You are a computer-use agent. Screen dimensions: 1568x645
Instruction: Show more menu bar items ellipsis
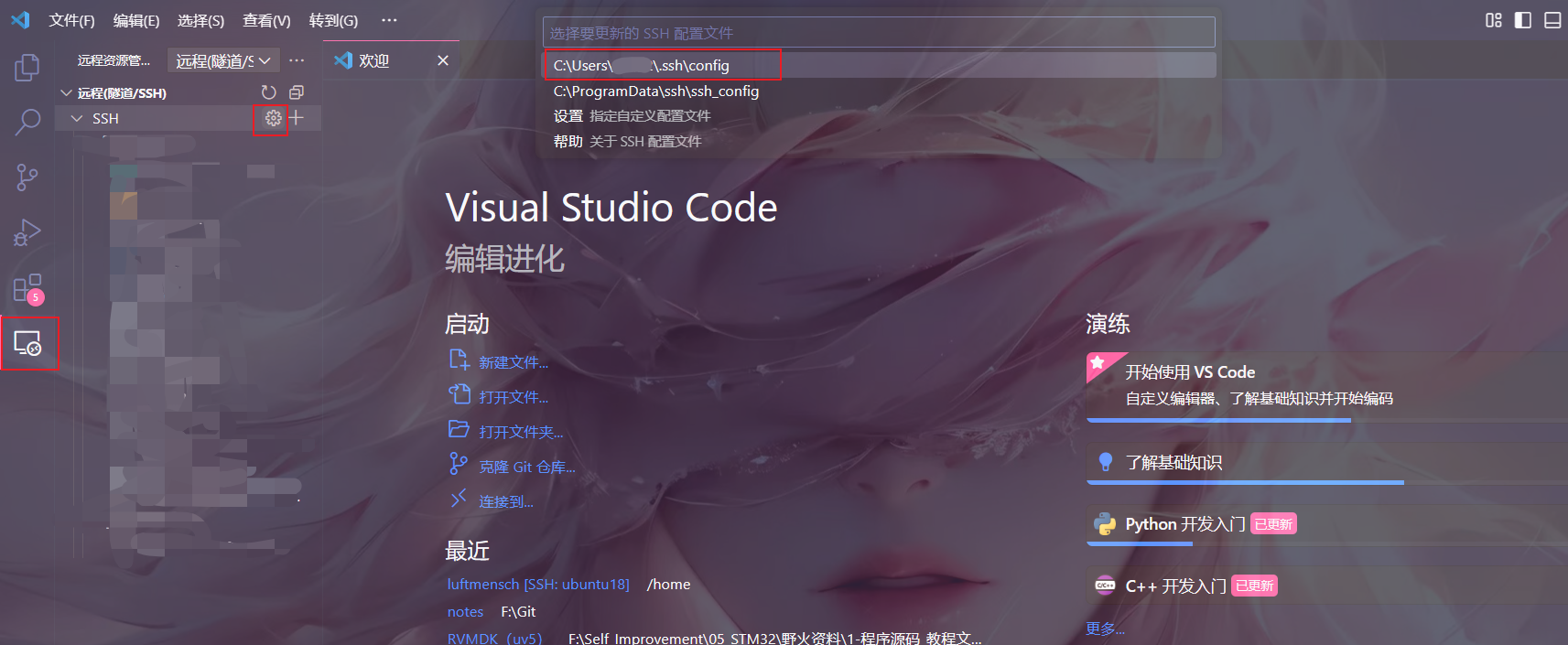point(389,20)
